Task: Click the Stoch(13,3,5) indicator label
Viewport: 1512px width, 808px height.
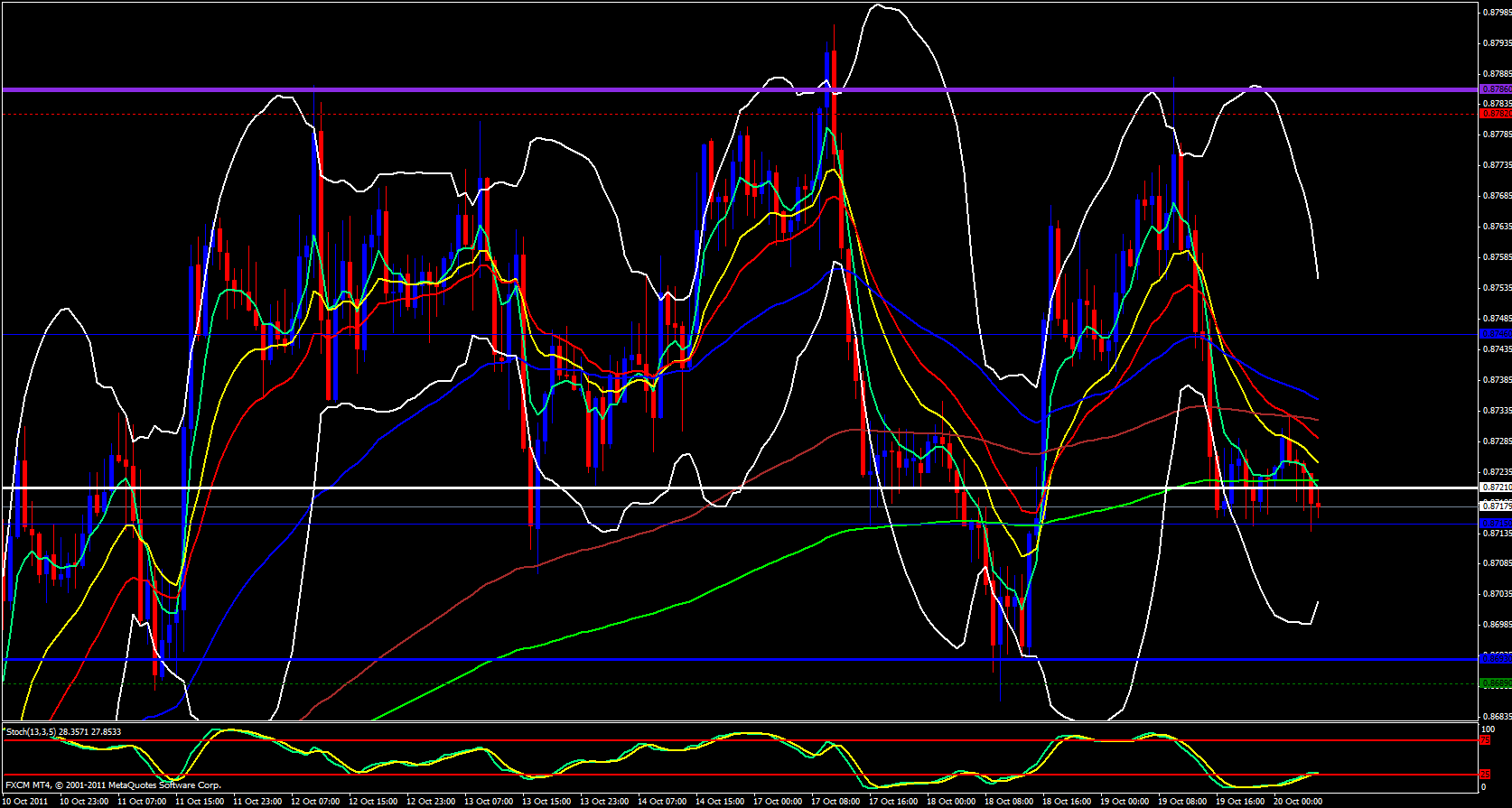Action: tap(63, 732)
